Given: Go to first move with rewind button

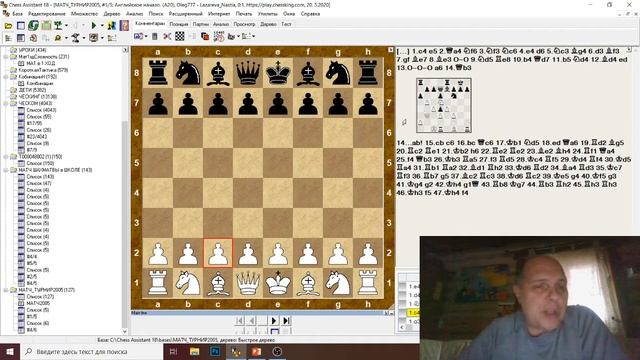Looking at the screenshot, I should tap(240, 321).
